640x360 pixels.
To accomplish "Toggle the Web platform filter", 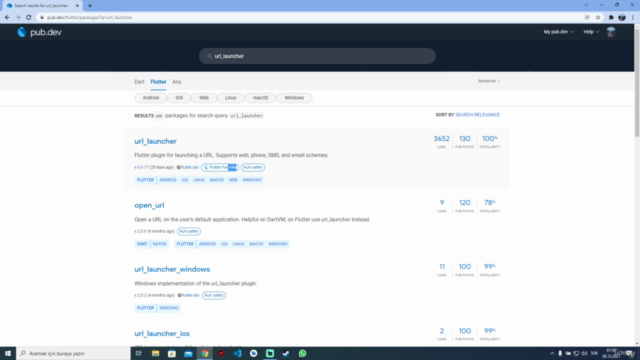I will click(204, 98).
